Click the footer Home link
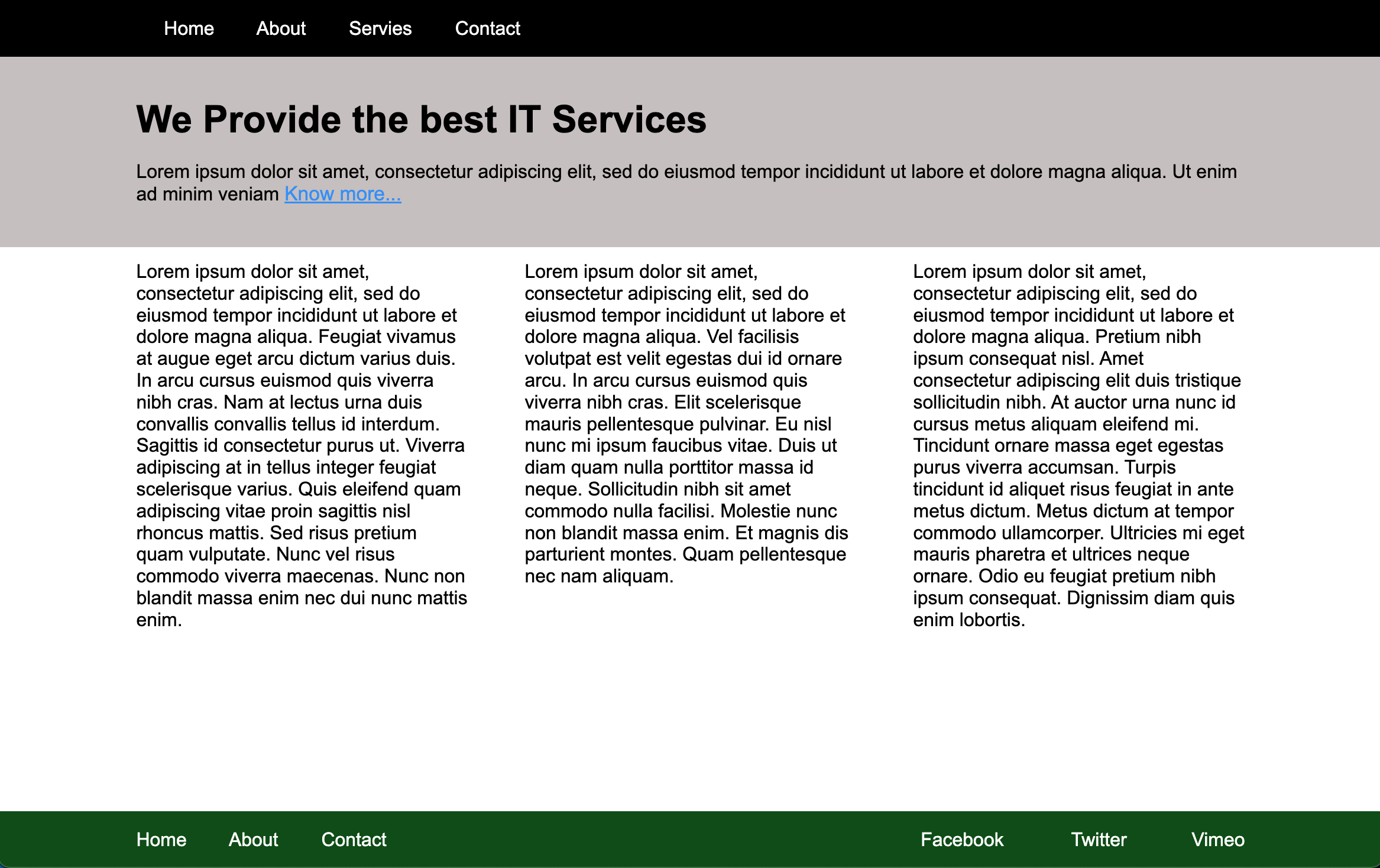Screen dimensions: 1380x868 [x=161, y=840]
